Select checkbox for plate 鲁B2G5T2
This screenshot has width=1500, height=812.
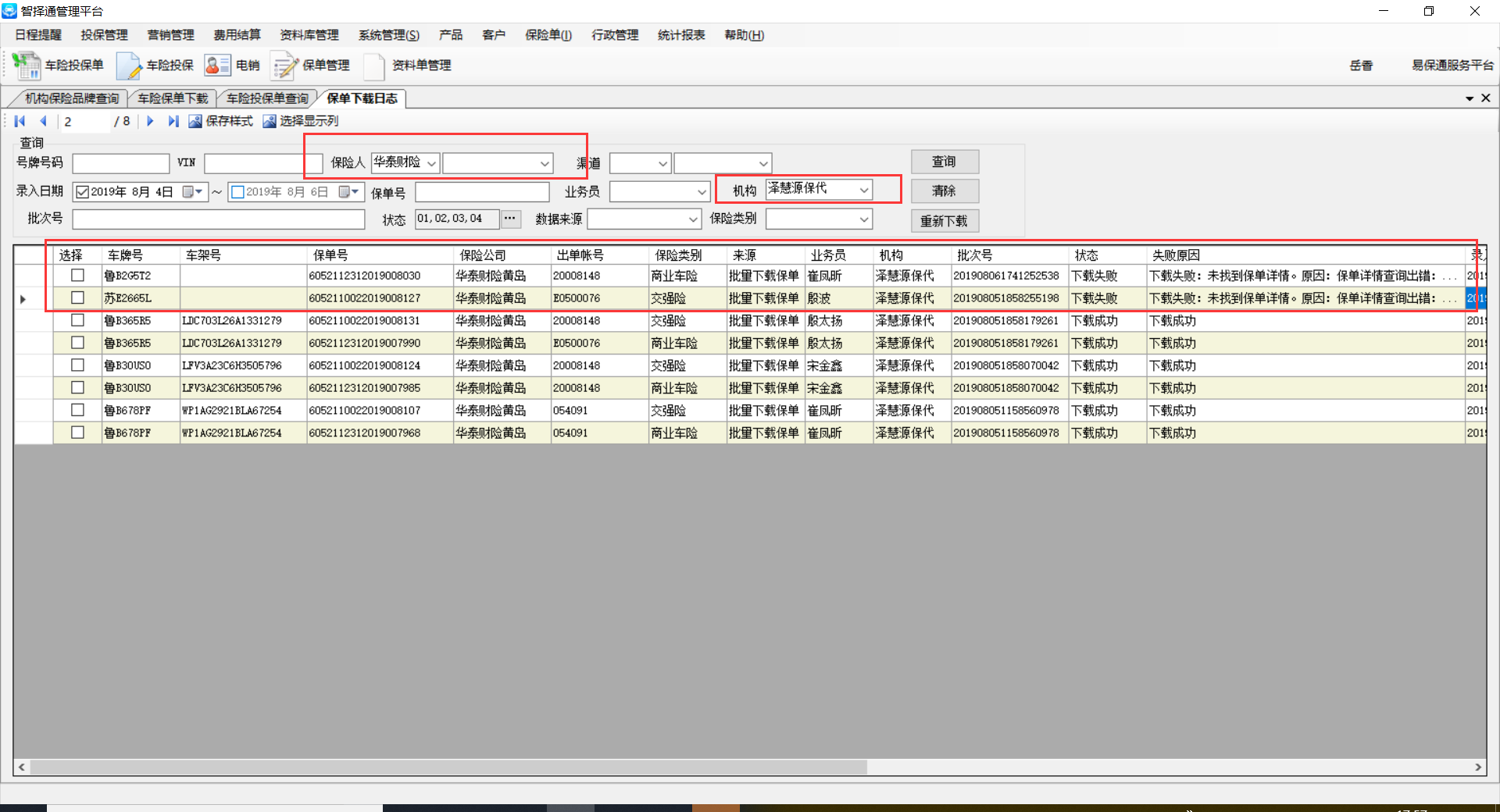click(77, 276)
